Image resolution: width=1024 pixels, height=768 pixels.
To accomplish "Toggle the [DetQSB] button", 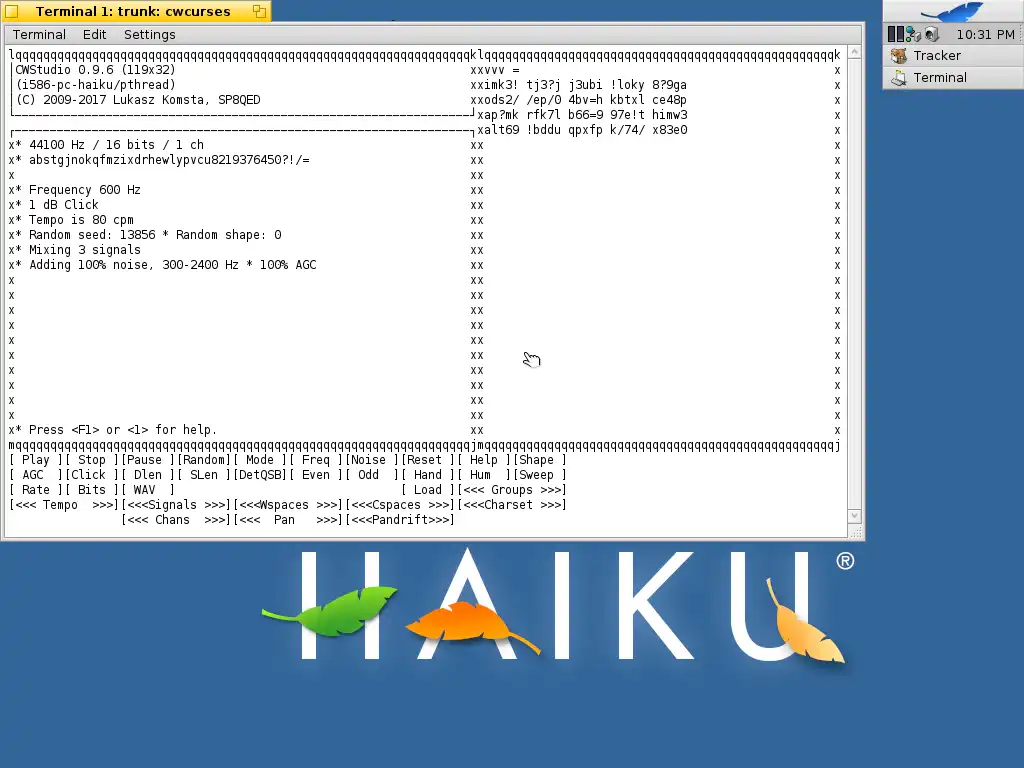I will pyautogui.click(x=261, y=475).
